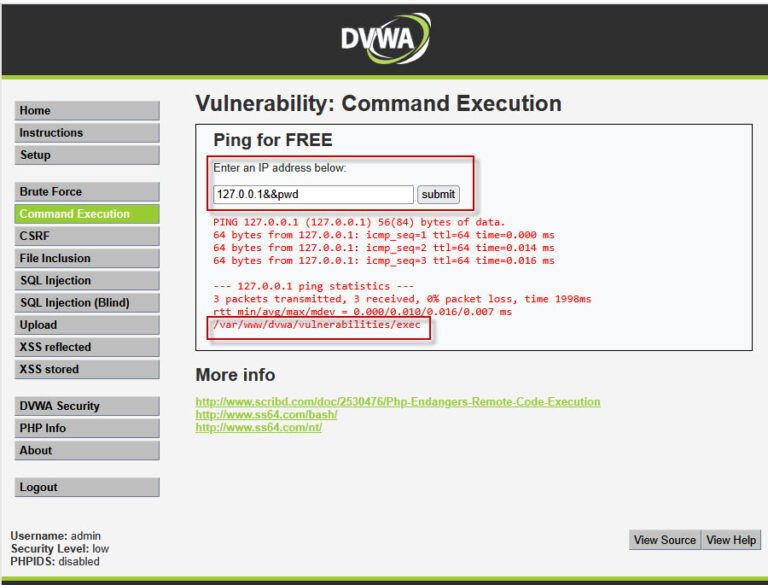
Task: Open the Home menu item
Action: 87,111
